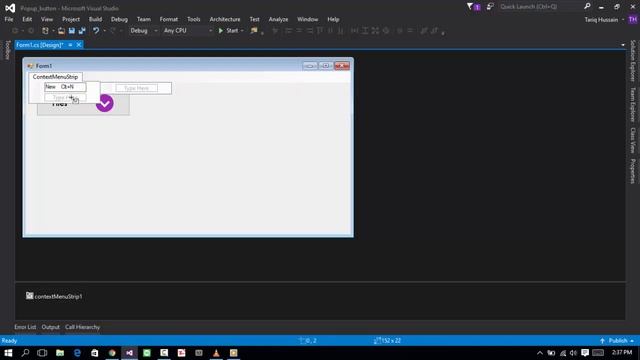
Task: Open the Error List tab
Action: coord(25,327)
